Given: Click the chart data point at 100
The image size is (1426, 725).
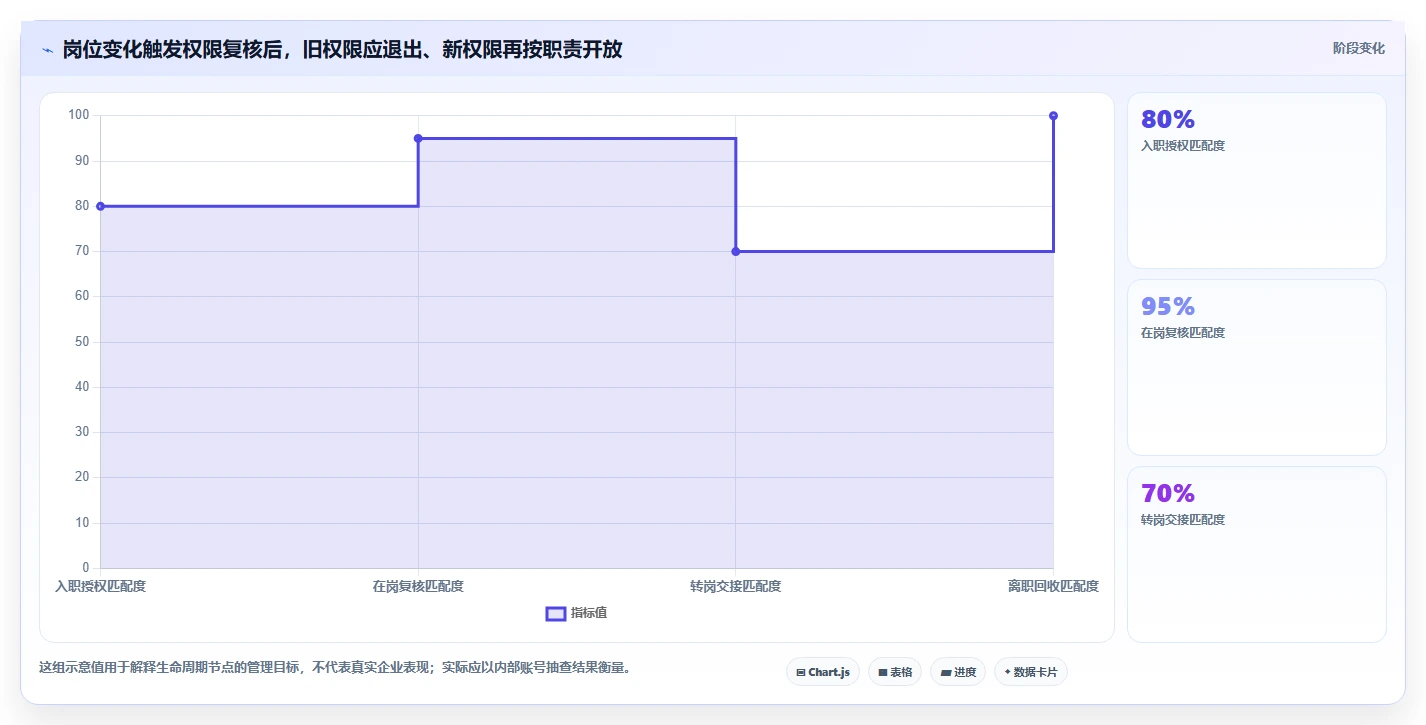Looking at the screenshot, I should [1053, 116].
